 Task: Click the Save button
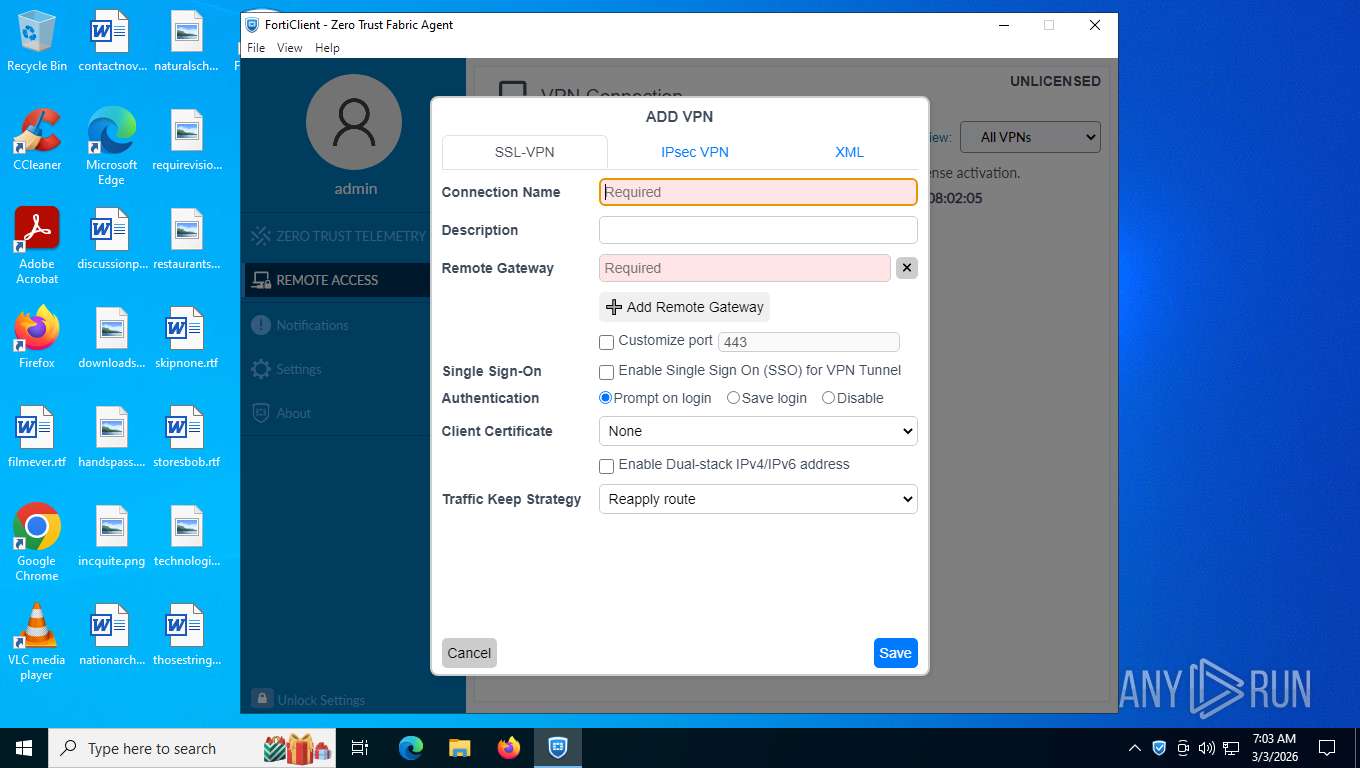tap(895, 653)
